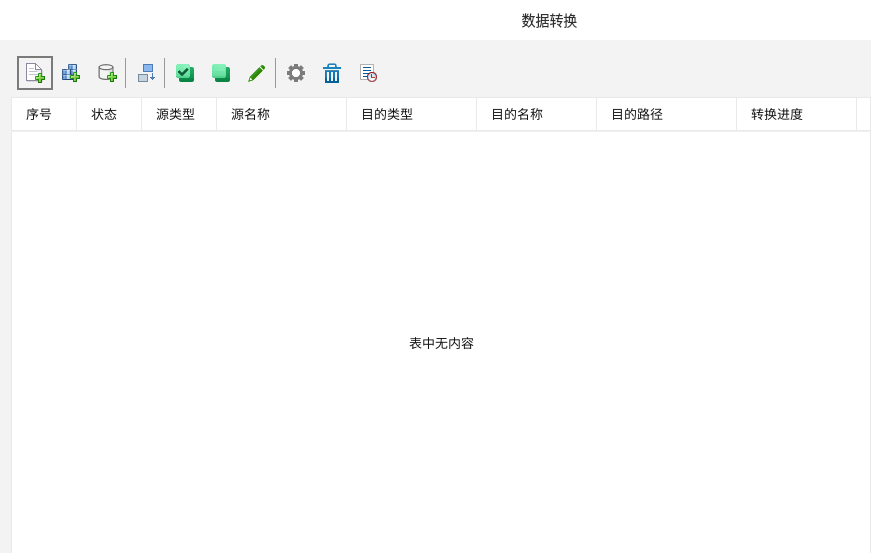
Task: Click the add table data icon
Action: [71, 73]
